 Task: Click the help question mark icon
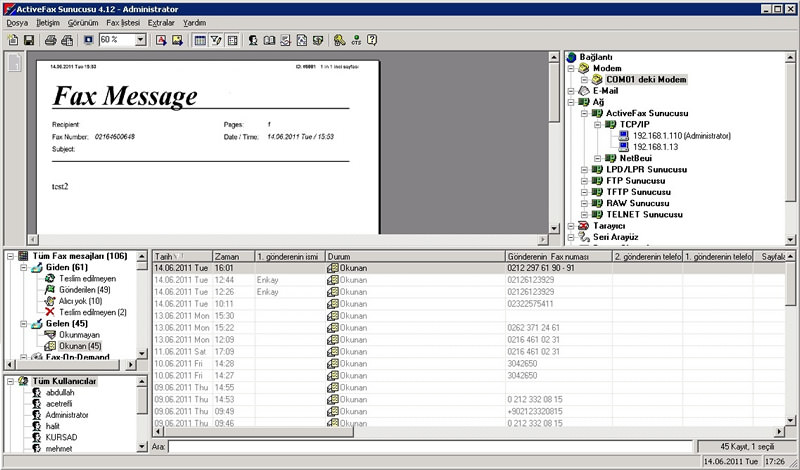pyautogui.click(x=372, y=40)
